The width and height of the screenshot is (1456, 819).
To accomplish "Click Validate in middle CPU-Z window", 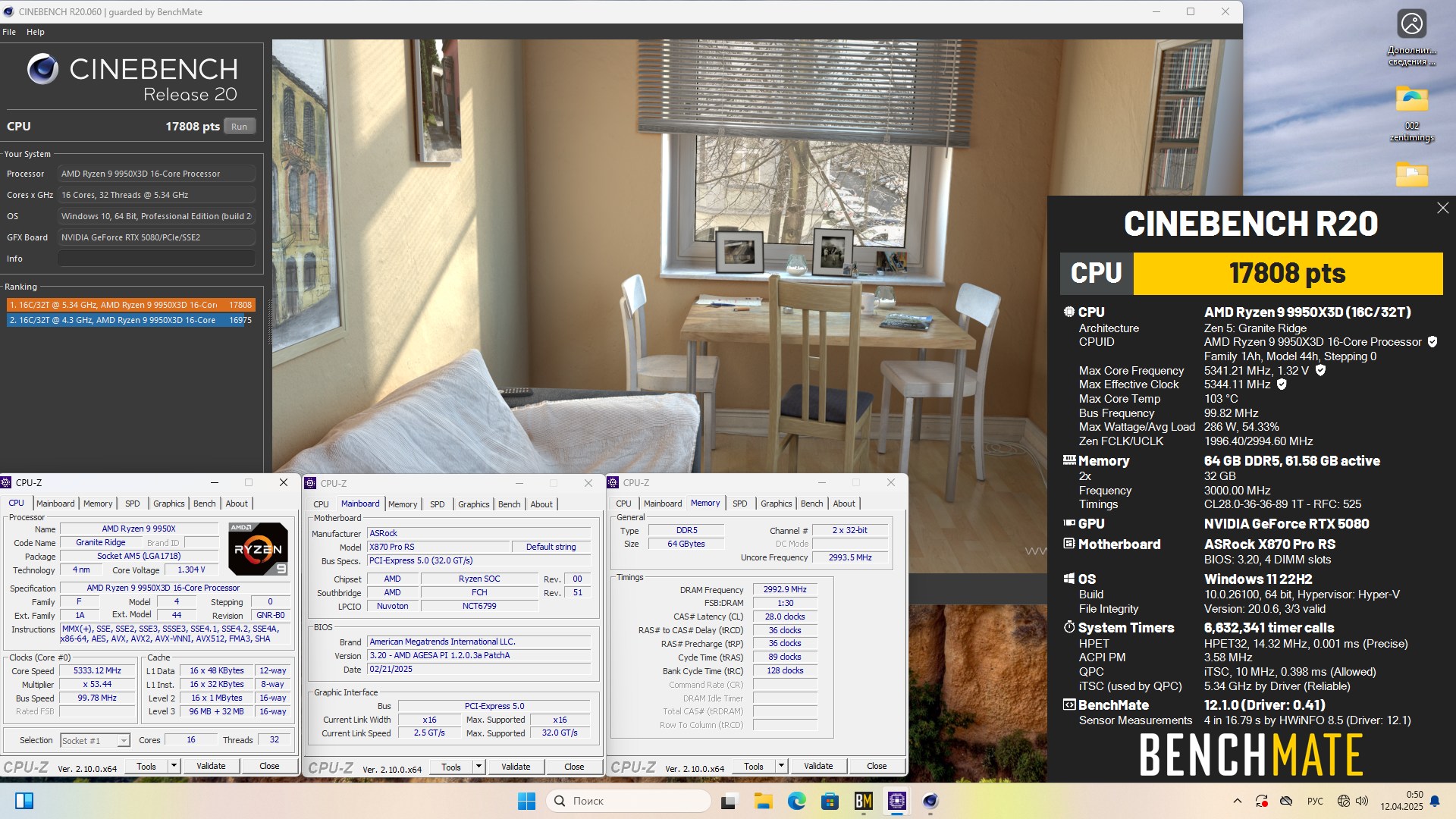I will 516,767.
